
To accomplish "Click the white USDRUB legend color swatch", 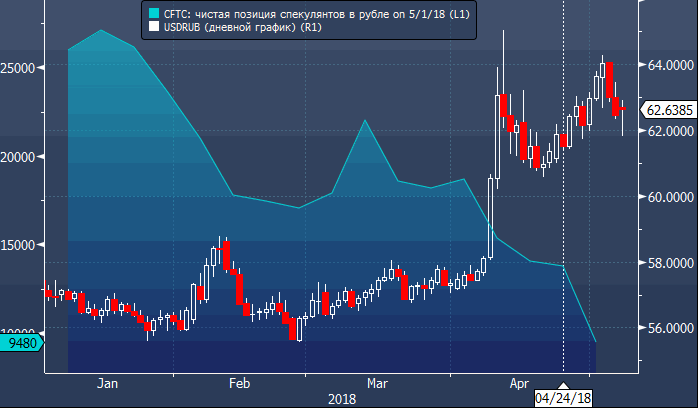I will pyautogui.click(x=153, y=28).
